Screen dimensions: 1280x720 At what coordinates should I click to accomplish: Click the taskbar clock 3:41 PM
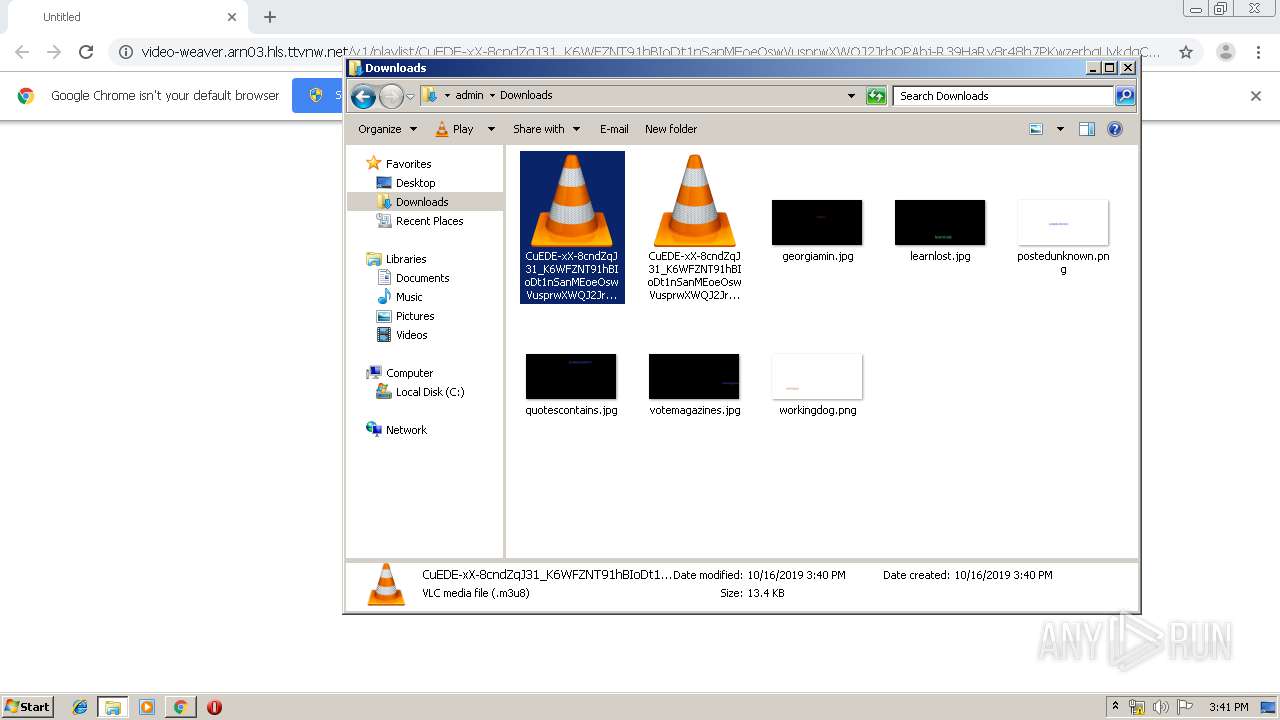[1228, 707]
